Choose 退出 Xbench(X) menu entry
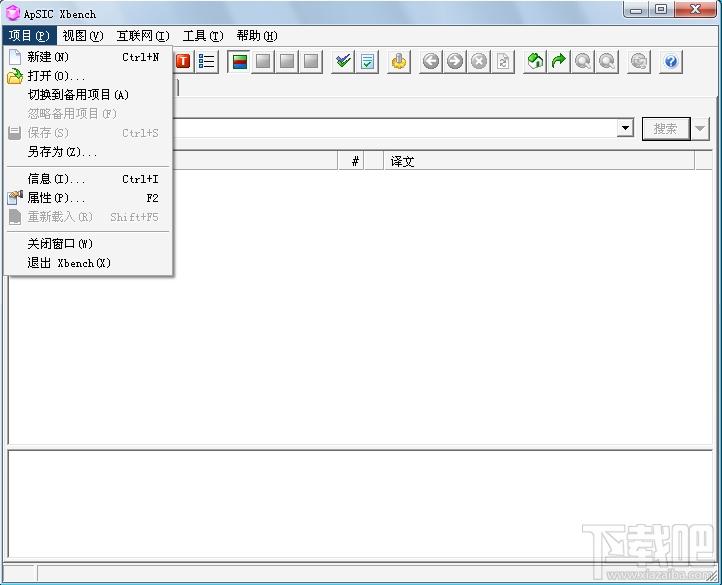Viewport: 722px width, 585px height. point(88,263)
